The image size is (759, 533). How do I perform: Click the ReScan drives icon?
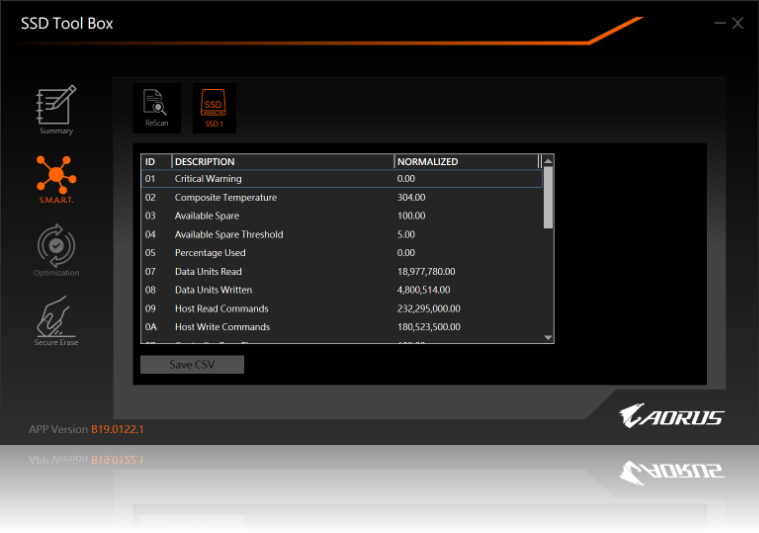[x=156, y=106]
